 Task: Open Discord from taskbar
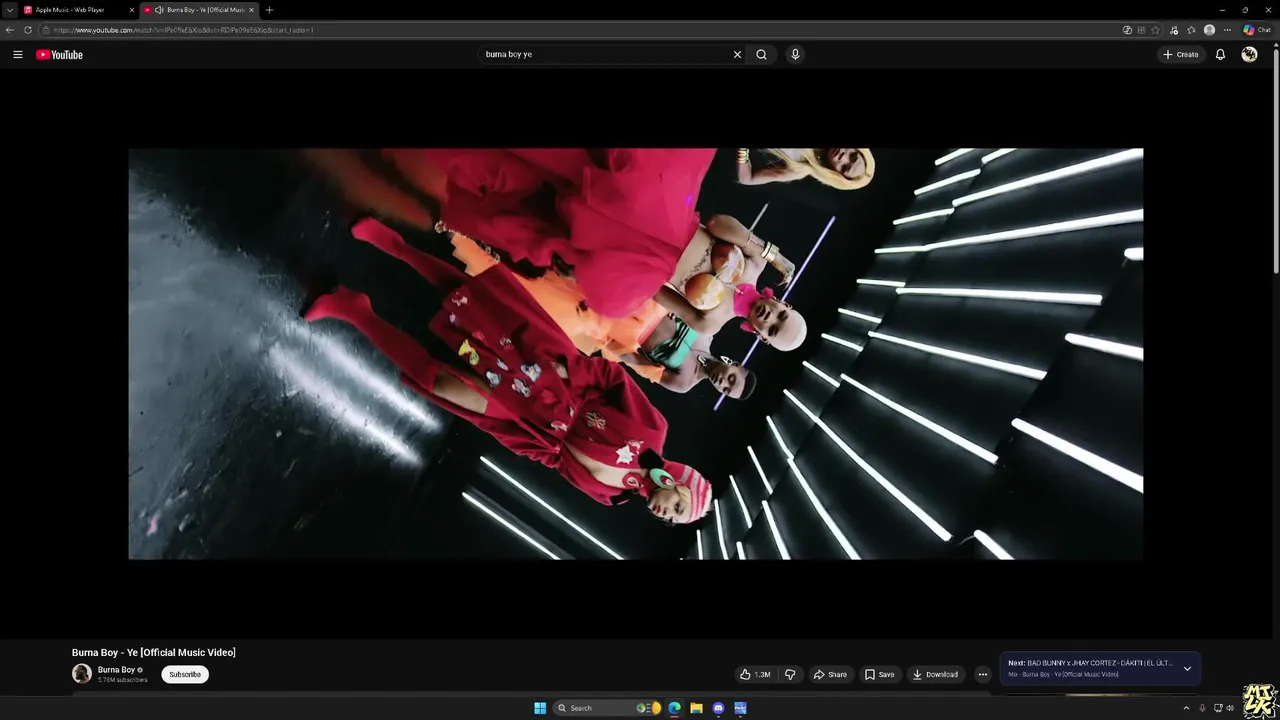718,708
